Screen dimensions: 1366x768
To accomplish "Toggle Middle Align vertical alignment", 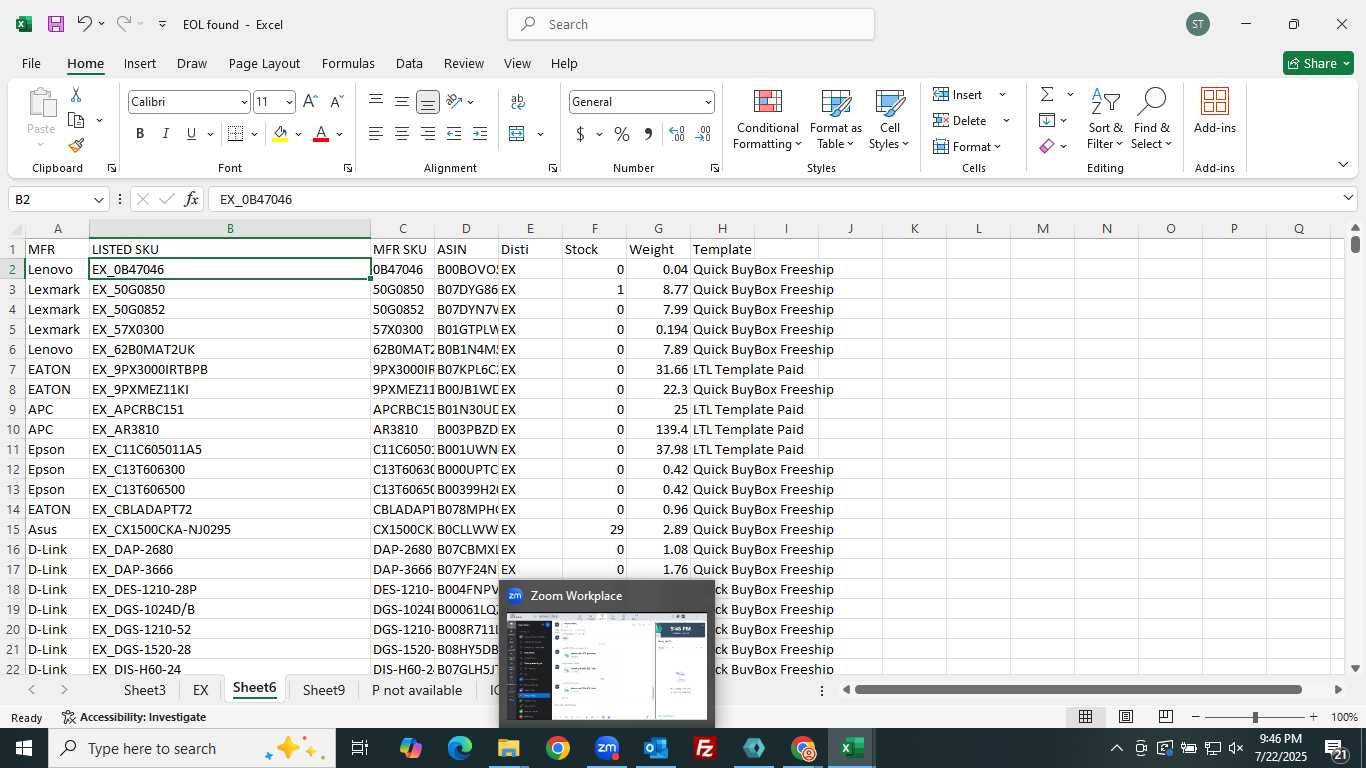I will click(402, 102).
